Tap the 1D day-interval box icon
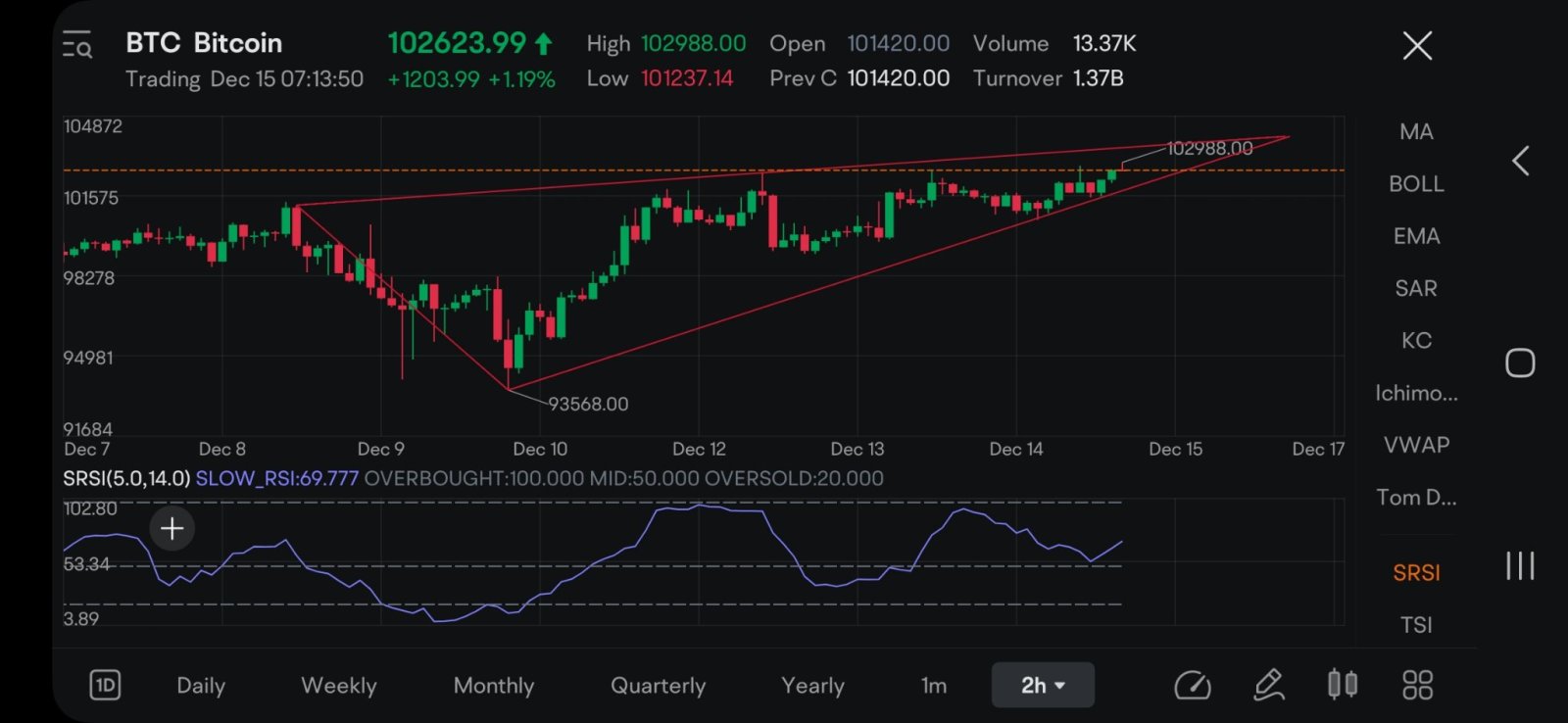1568x723 pixels. (x=105, y=685)
